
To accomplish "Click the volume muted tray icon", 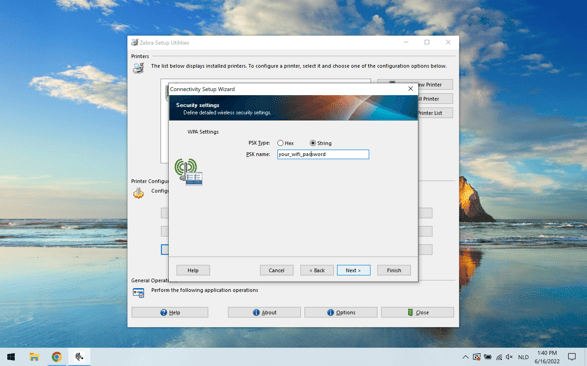I will click(509, 357).
